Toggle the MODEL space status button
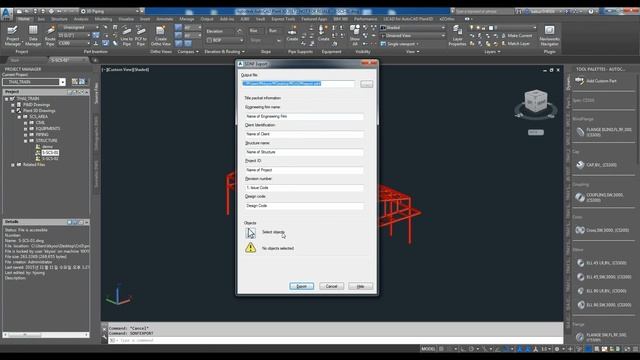This screenshot has width=640, height=360. click(428, 349)
